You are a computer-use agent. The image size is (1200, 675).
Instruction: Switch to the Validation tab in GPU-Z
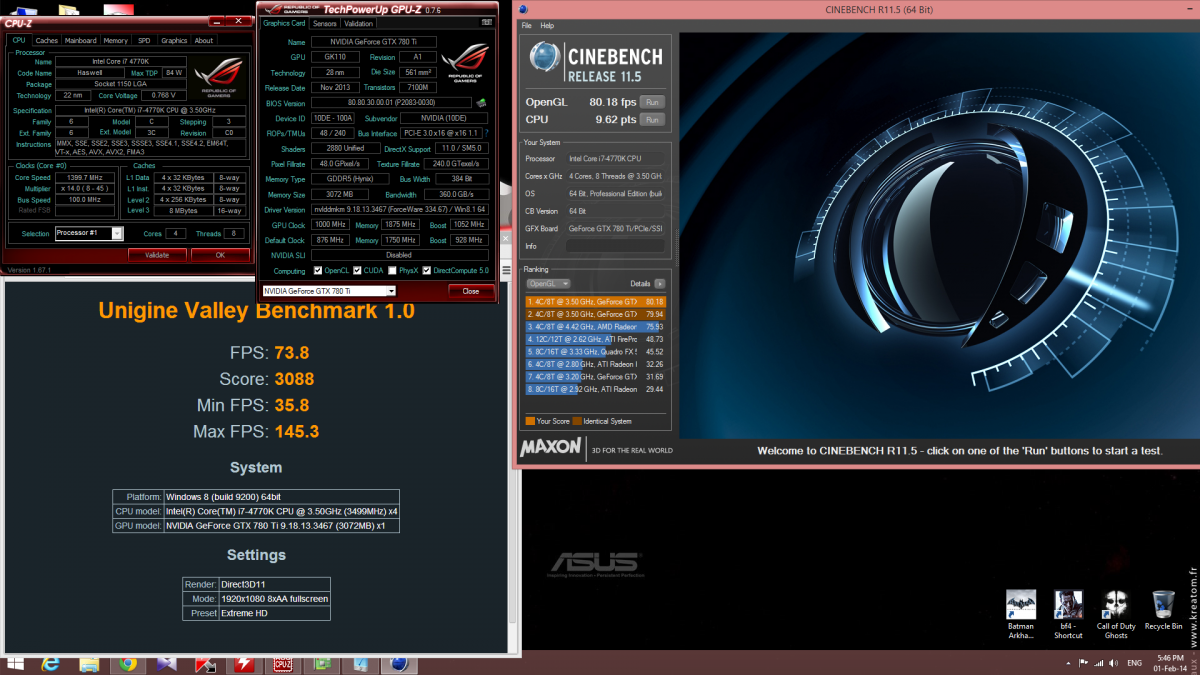(x=358, y=23)
